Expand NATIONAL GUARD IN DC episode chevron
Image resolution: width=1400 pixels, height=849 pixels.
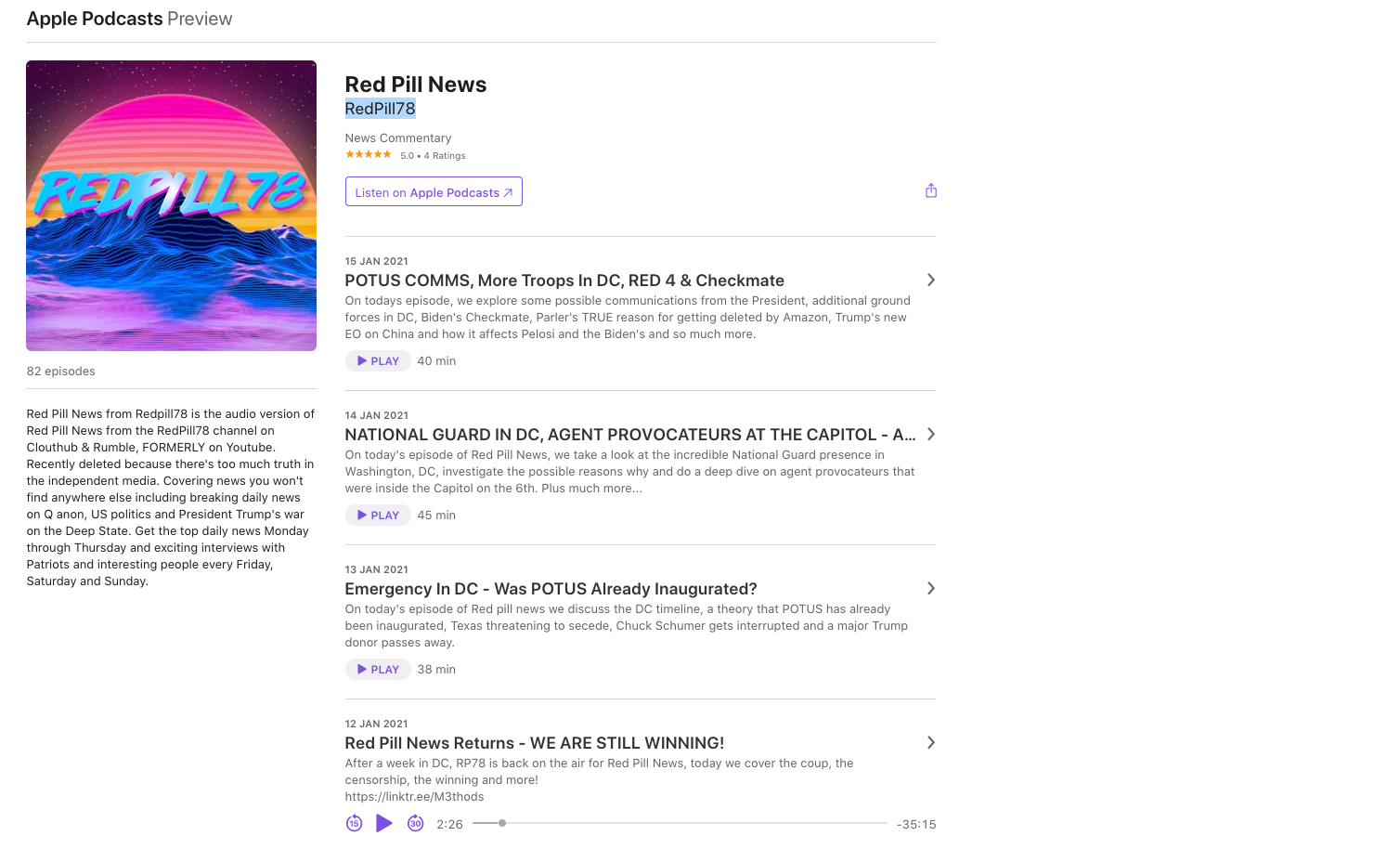[x=930, y=434]
